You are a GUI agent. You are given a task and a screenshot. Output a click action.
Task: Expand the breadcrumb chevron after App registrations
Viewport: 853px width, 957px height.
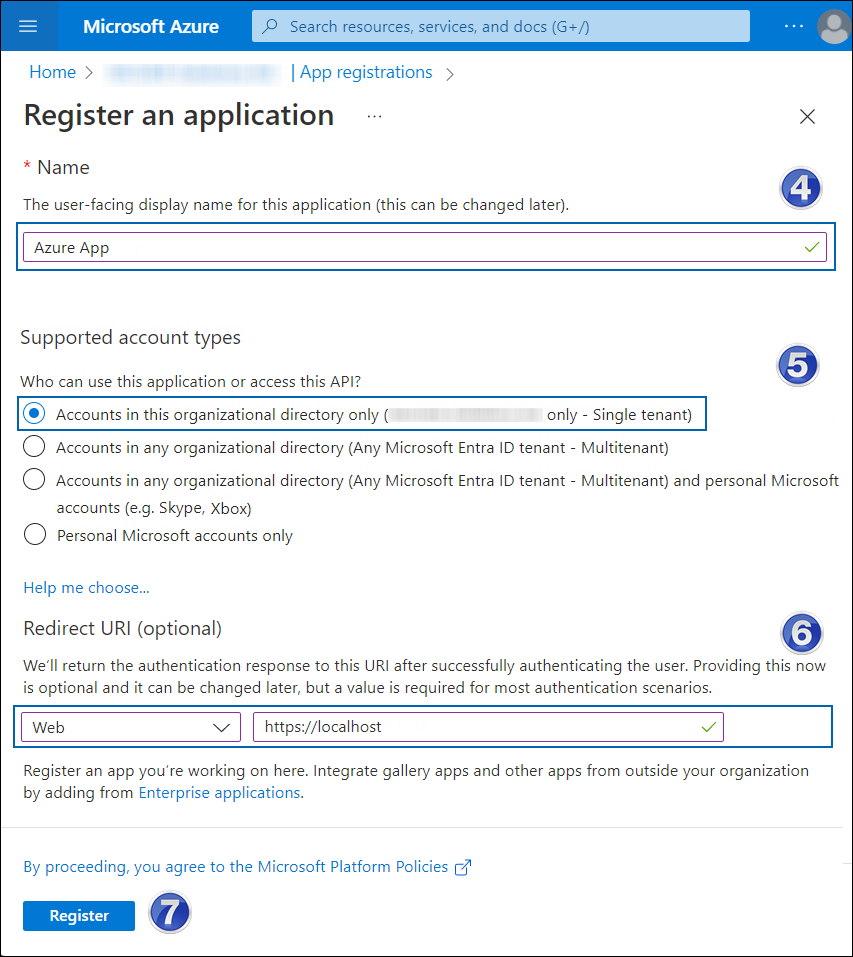point(449,72)
